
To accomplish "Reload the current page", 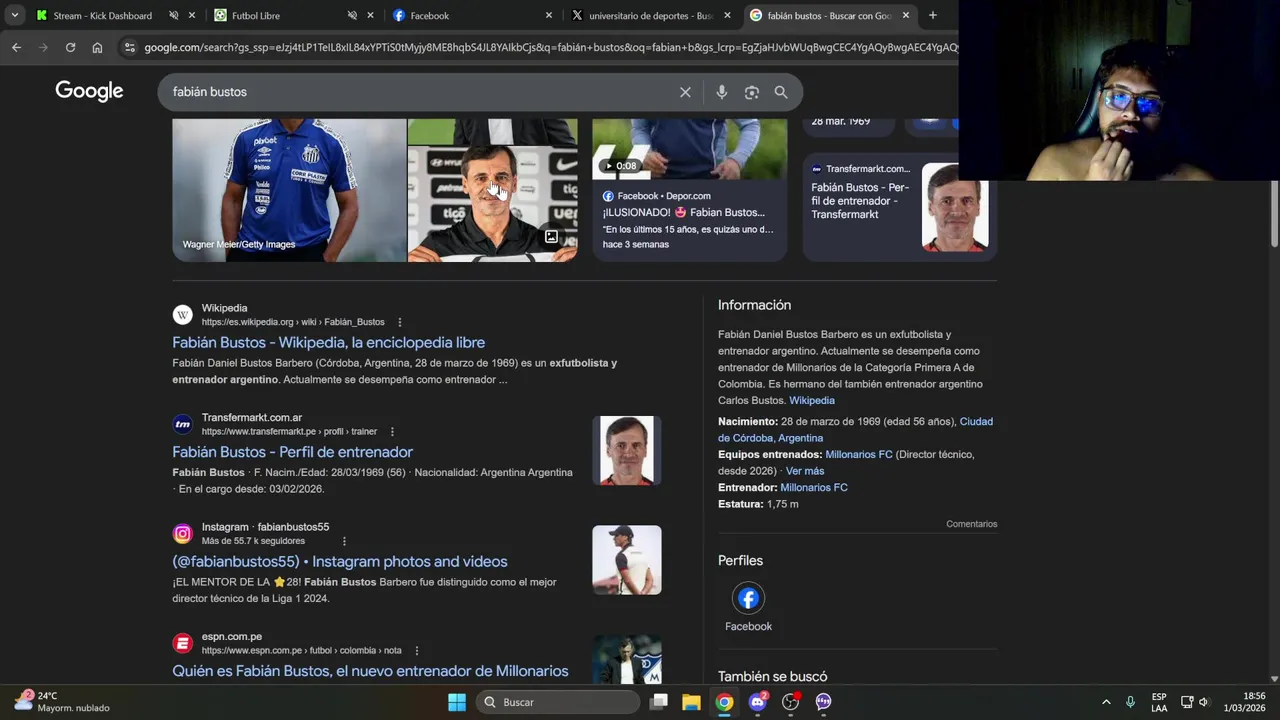I will [70, 47].
